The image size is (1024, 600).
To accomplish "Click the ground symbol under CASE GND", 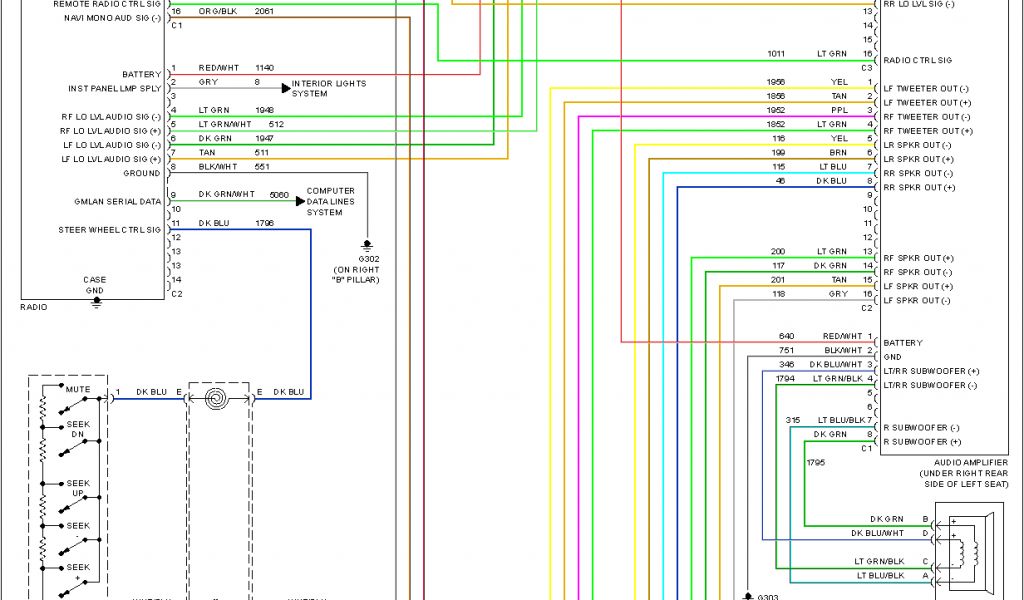I will point(96,302).
